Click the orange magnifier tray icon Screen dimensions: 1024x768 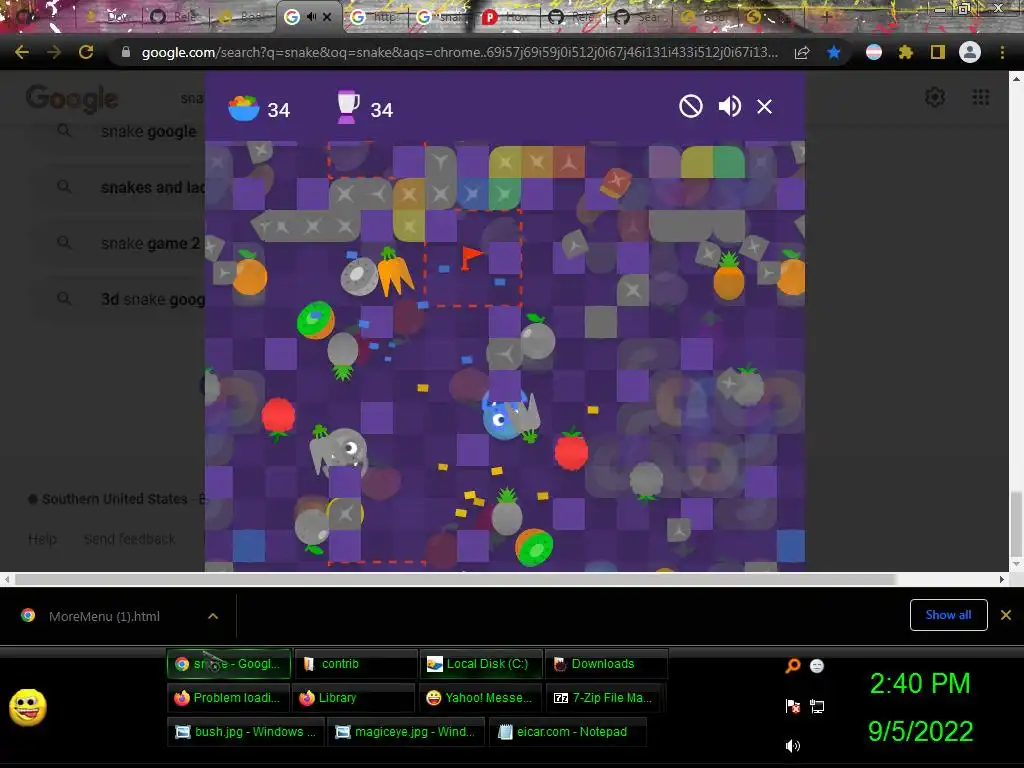792,665
